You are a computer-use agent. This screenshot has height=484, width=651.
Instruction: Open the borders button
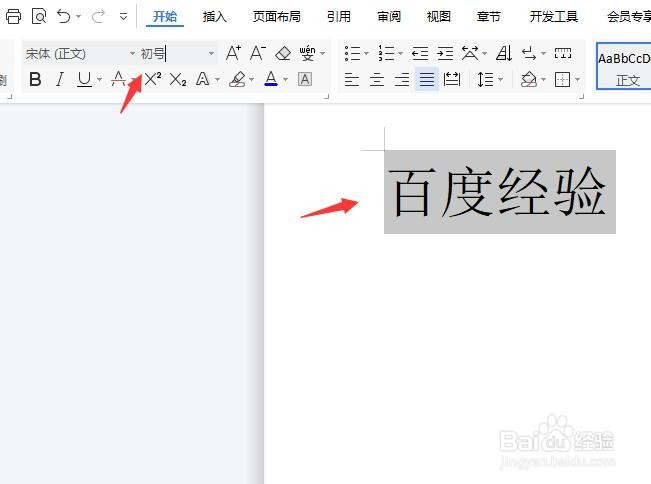click(x=563, y=79)
